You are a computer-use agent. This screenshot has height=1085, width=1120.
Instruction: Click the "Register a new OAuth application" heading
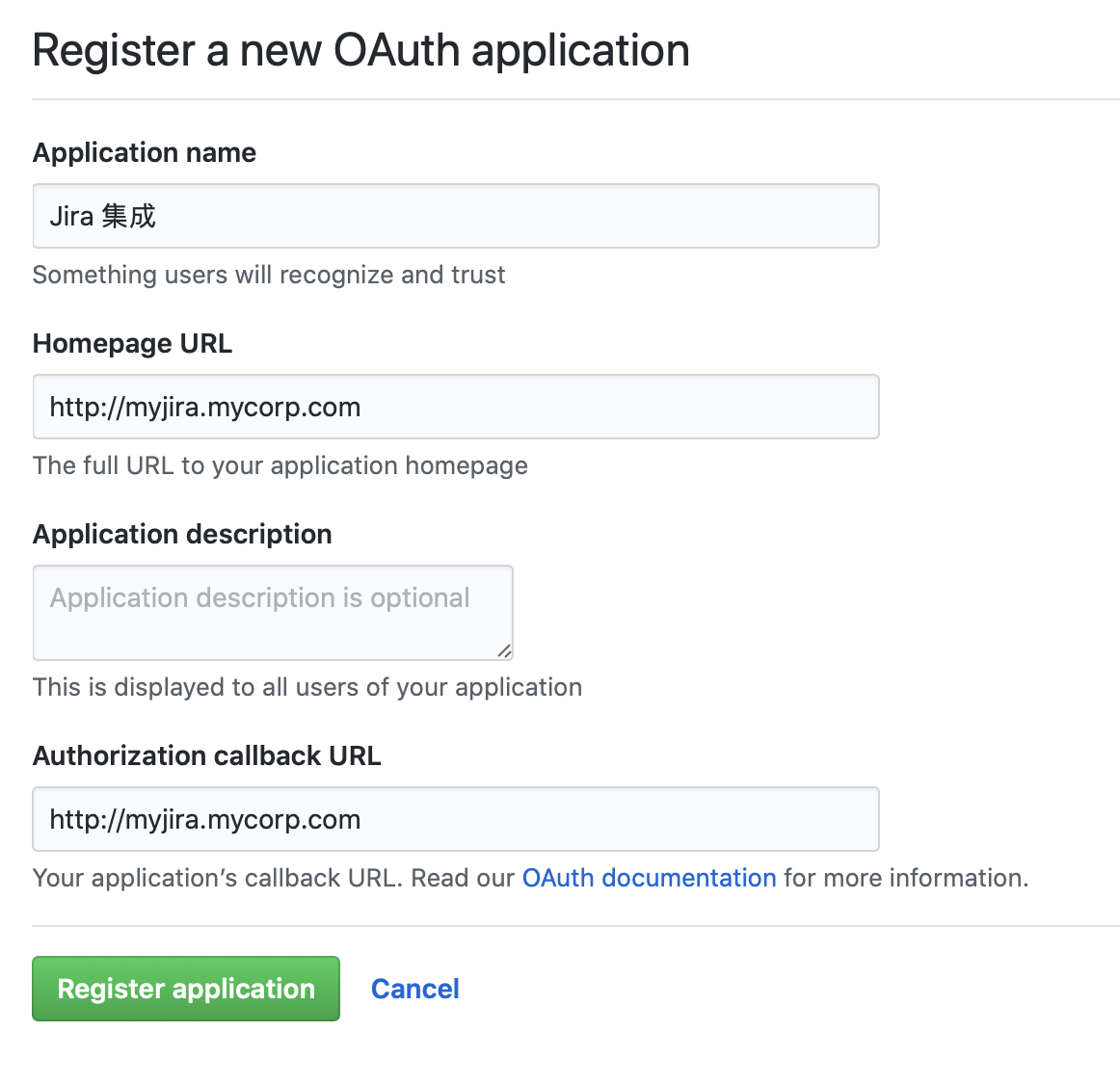[x=360, y=50]
